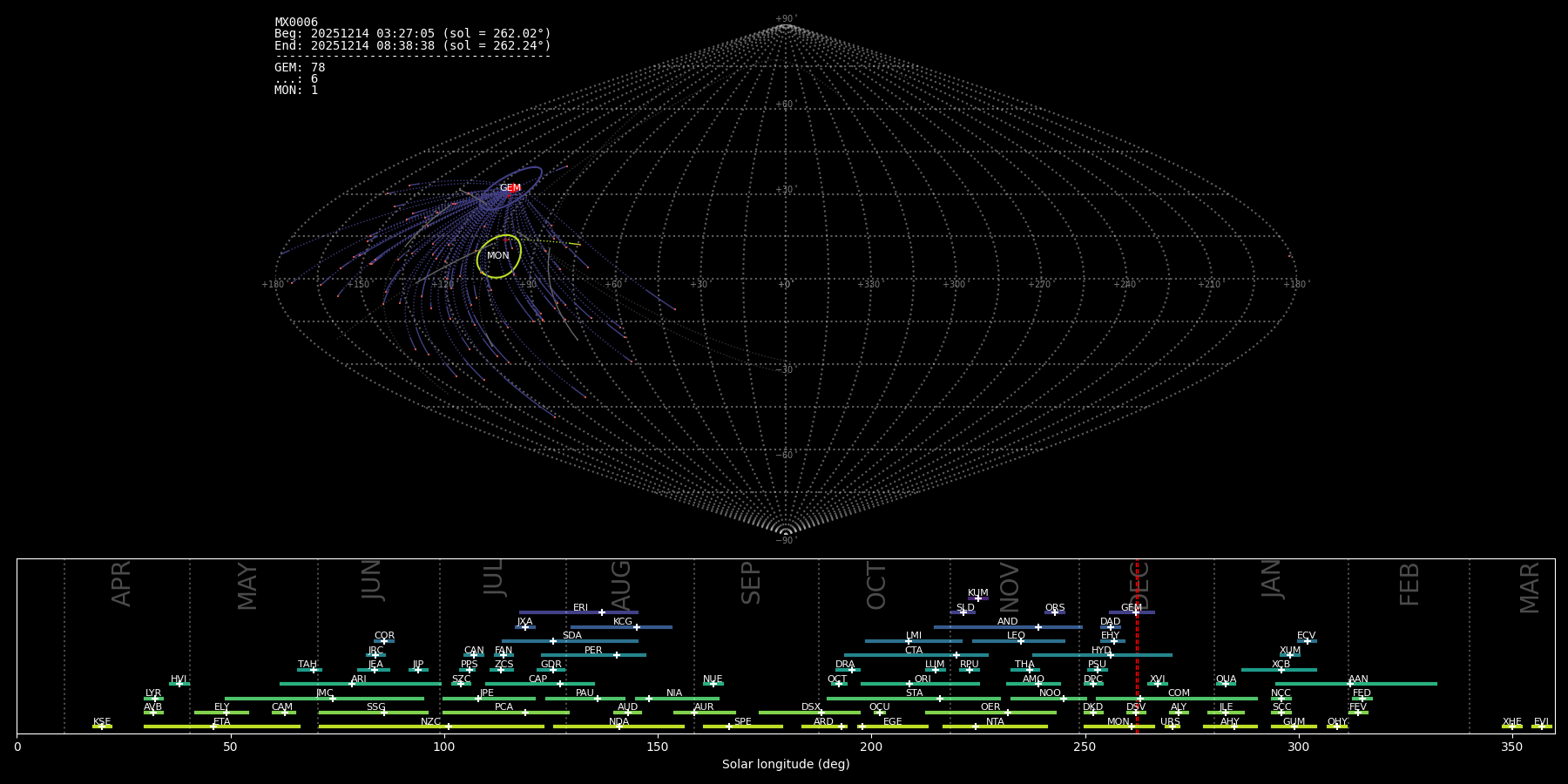Click the +90 north pole label on the map
The width and height of the screenshot is (1568, 784).
(x=785, y=19)
